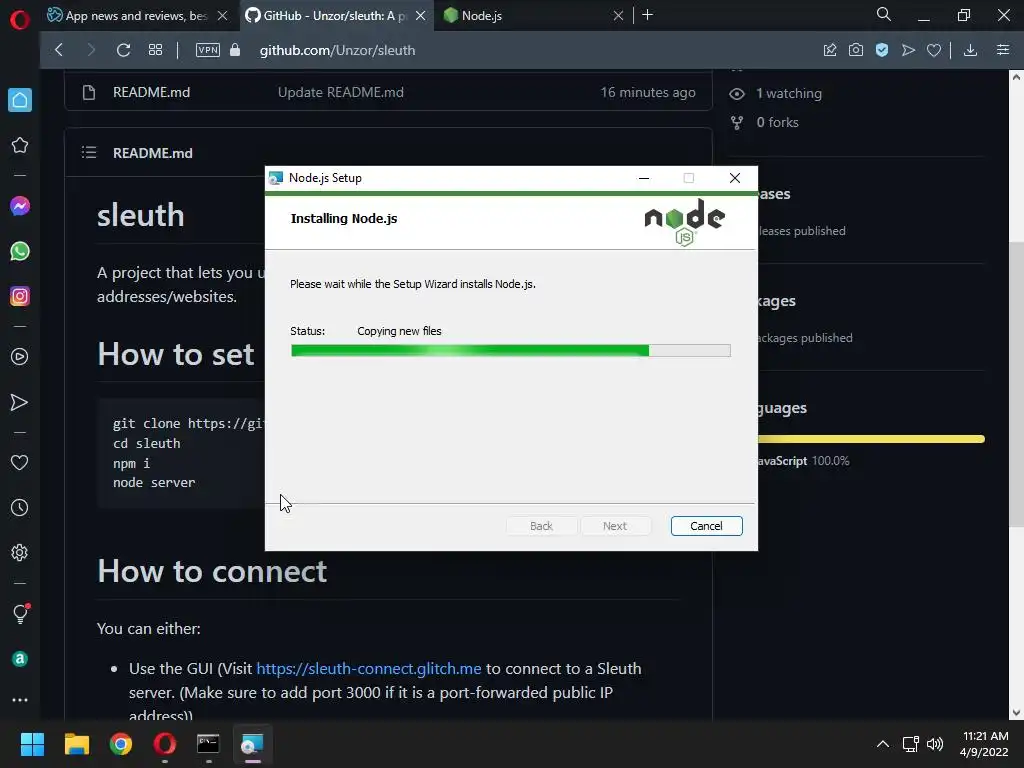Open the ad blocker shield icon
1024x768 pixels.
click(x=882, y=50)
